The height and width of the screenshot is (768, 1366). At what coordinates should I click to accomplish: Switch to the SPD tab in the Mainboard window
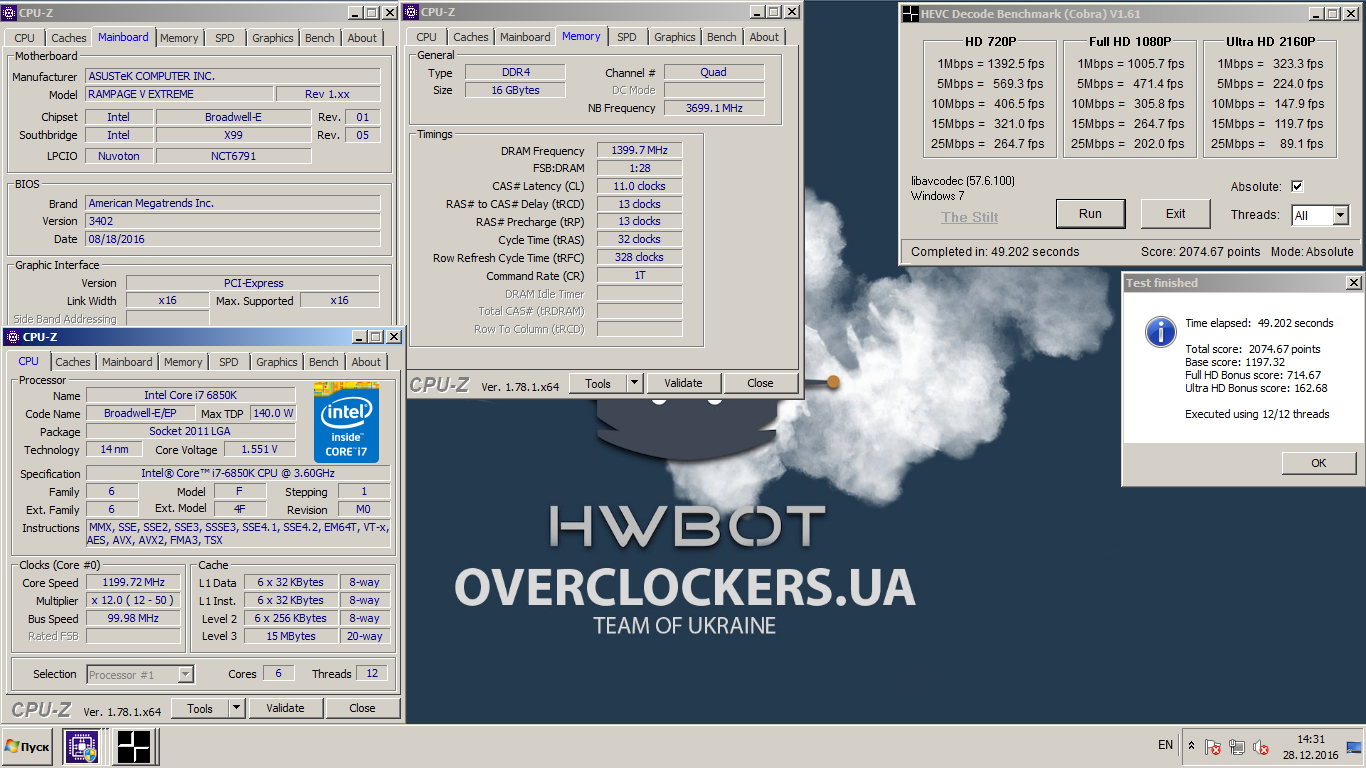224,38
